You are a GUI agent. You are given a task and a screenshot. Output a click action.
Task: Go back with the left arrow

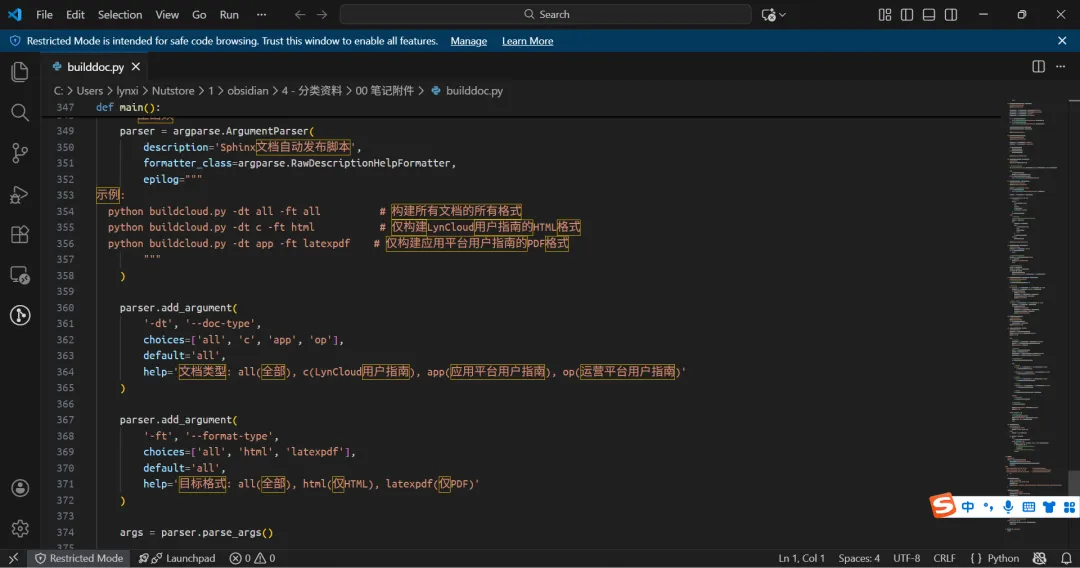(300, 14)
